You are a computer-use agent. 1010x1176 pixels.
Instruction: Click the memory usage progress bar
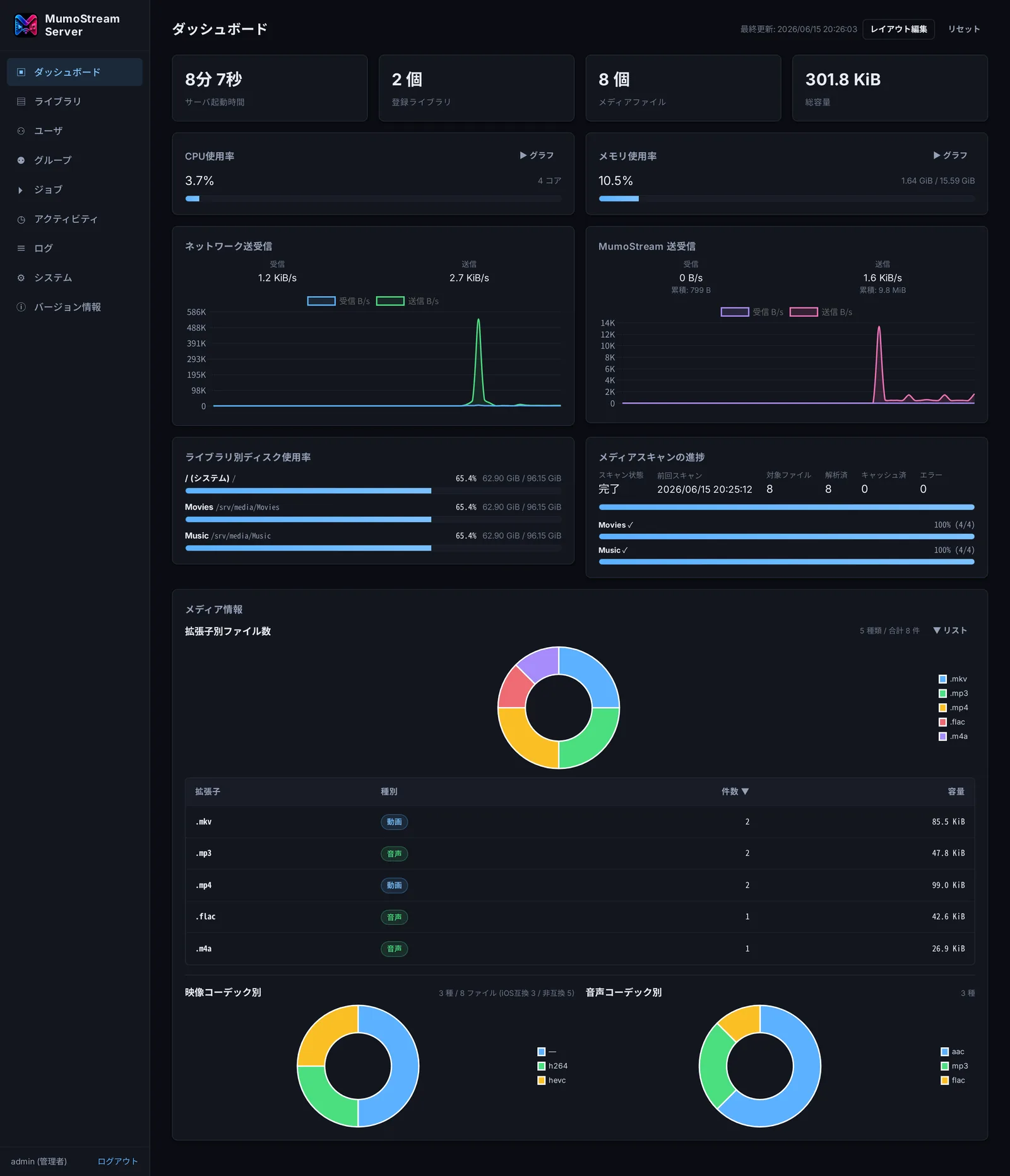click(x=787, y=199)
